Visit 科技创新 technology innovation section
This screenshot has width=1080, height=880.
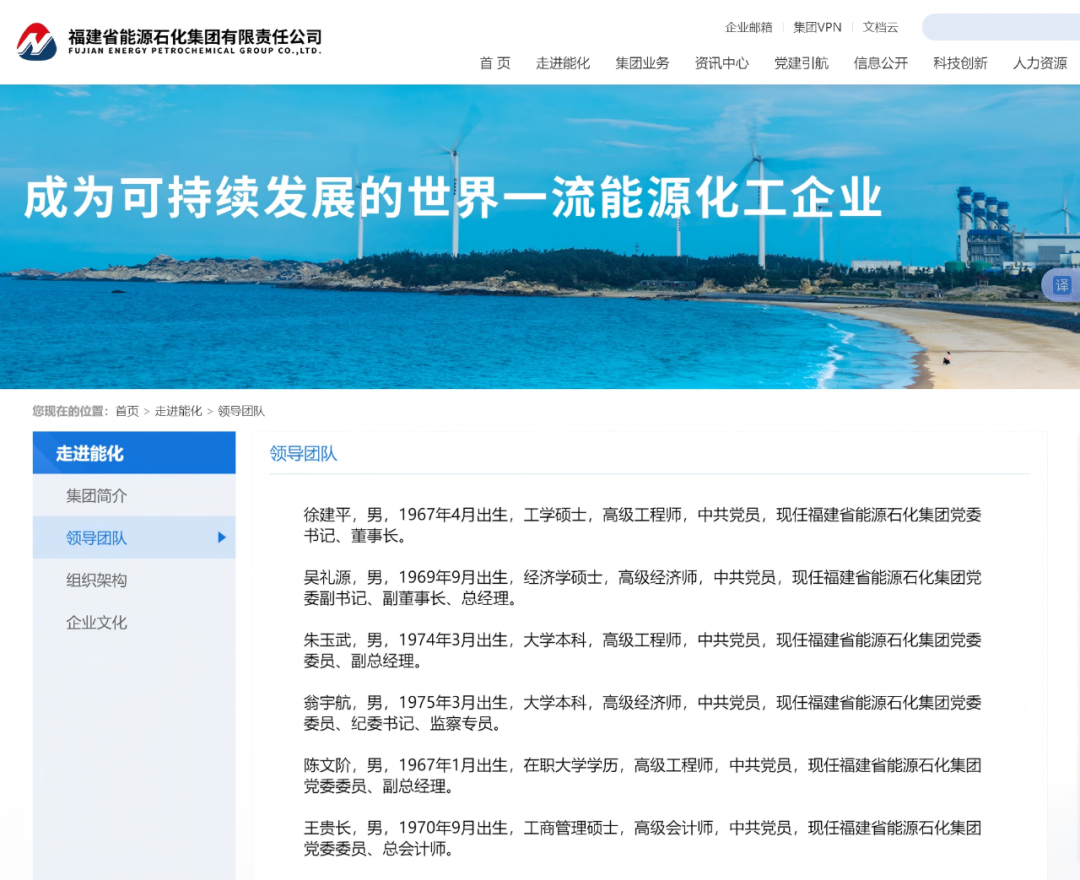959,62
